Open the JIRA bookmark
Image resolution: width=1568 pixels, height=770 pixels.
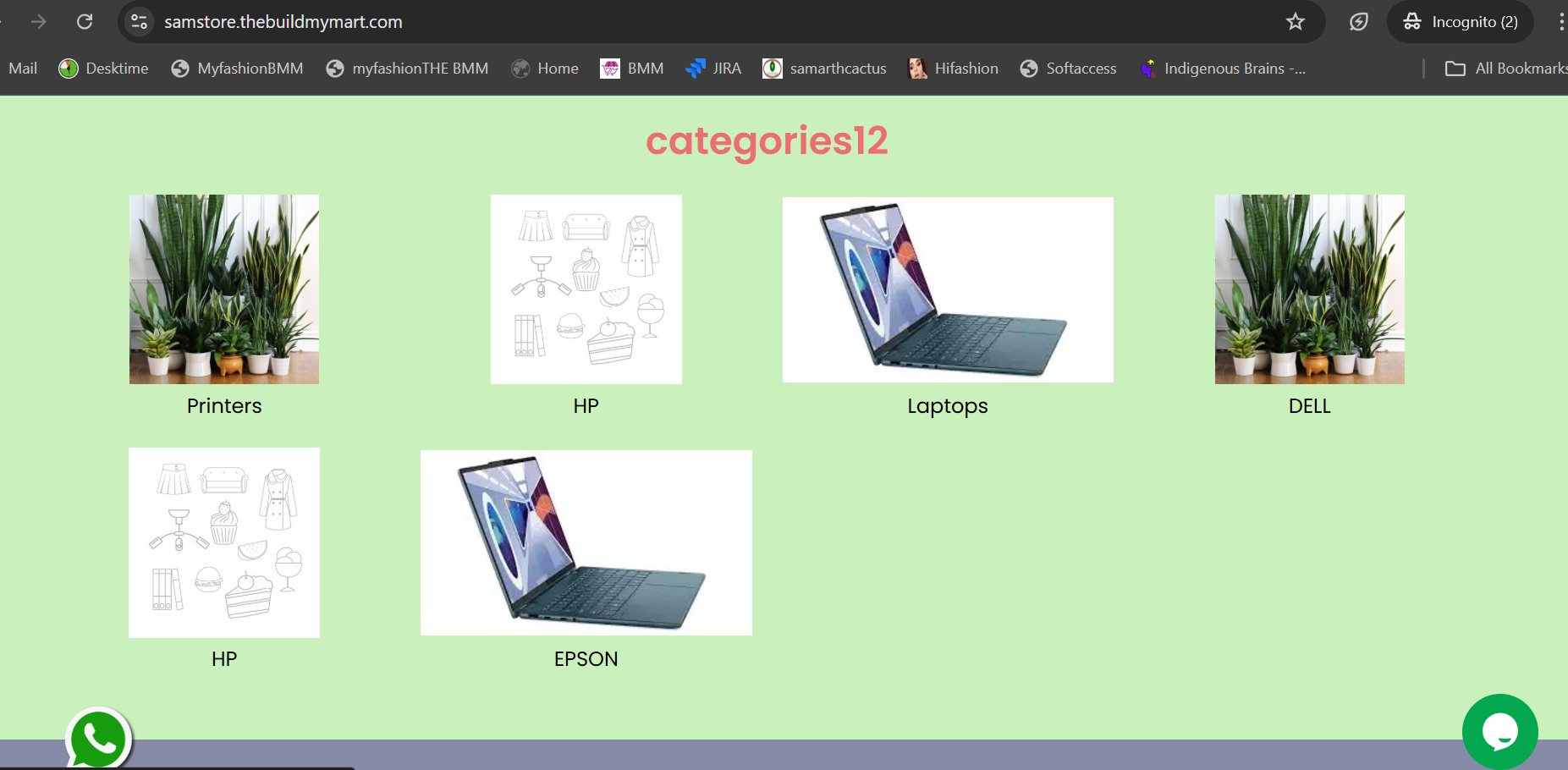coord(713,69)
